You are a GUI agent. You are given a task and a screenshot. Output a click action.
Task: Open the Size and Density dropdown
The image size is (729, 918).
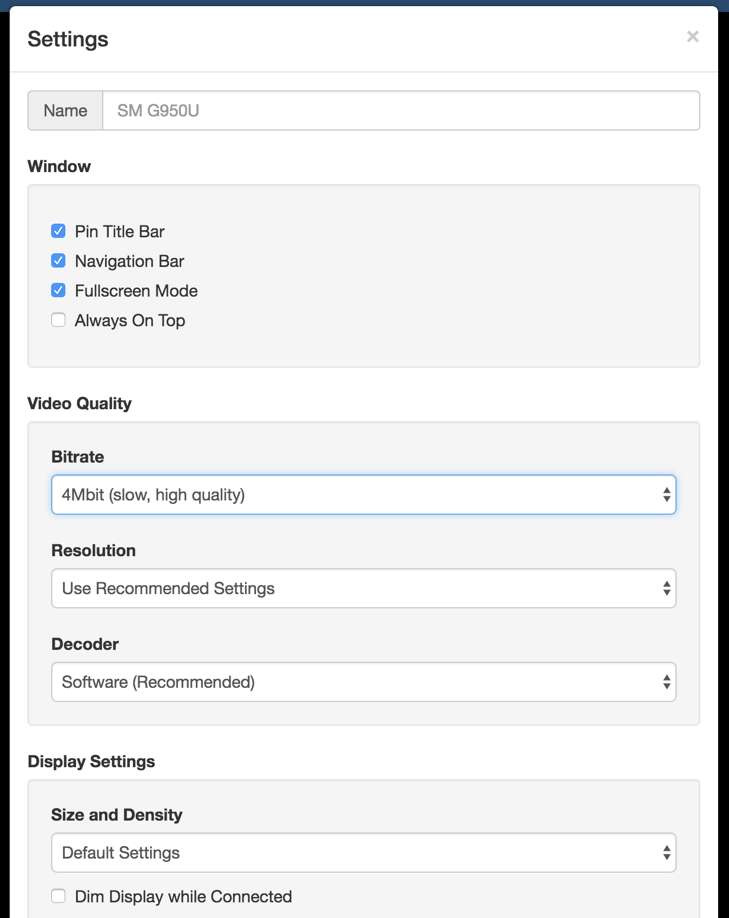(350, 853)
